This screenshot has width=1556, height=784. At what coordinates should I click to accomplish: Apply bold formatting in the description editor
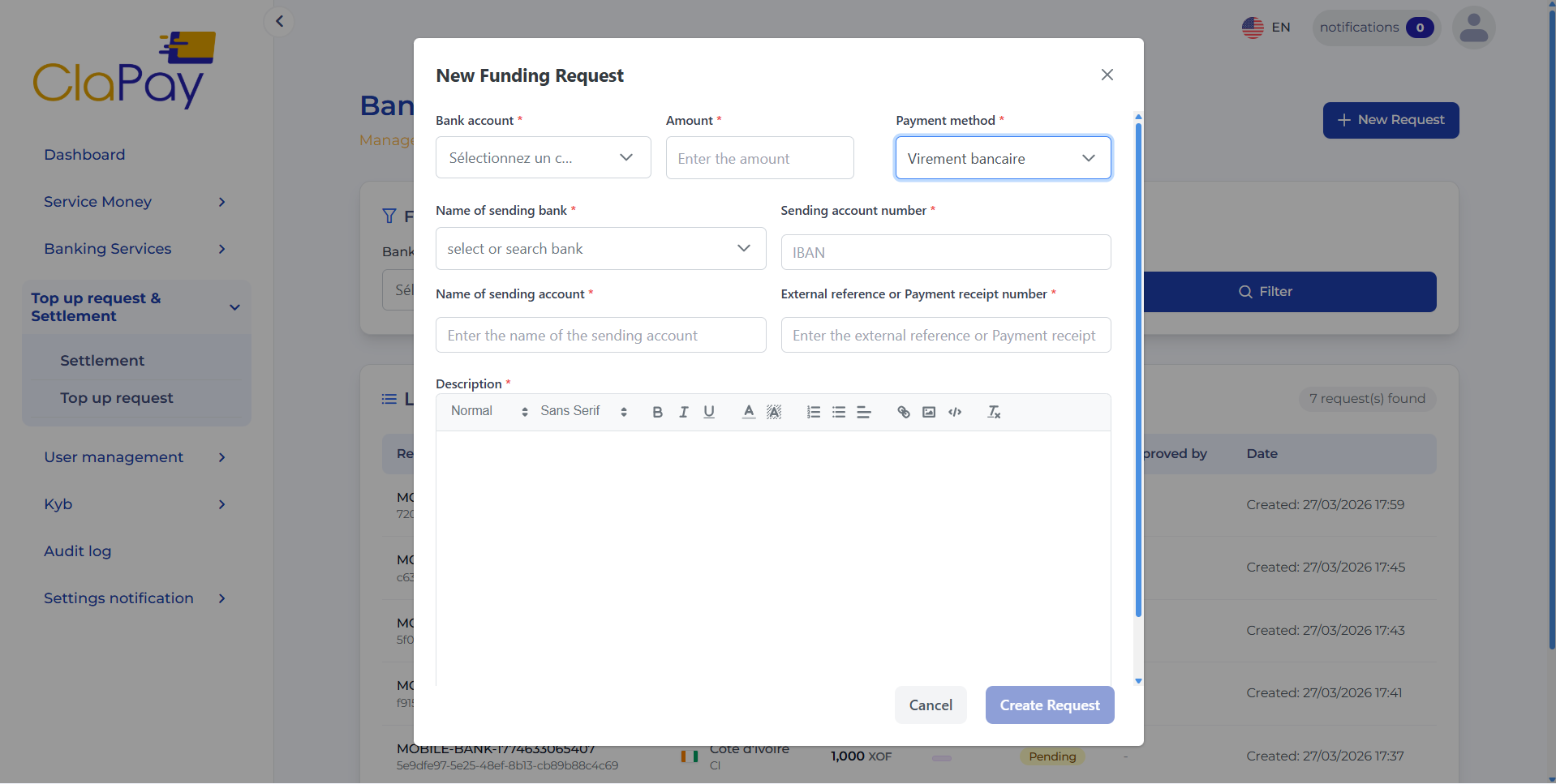657,412
